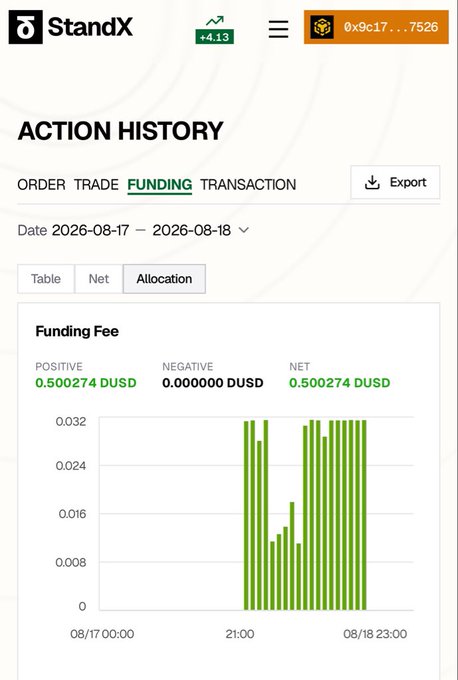Click the last green funding bar
This screenshot has height=680, width=458.
pyautogui.click(x=364, y=515)
